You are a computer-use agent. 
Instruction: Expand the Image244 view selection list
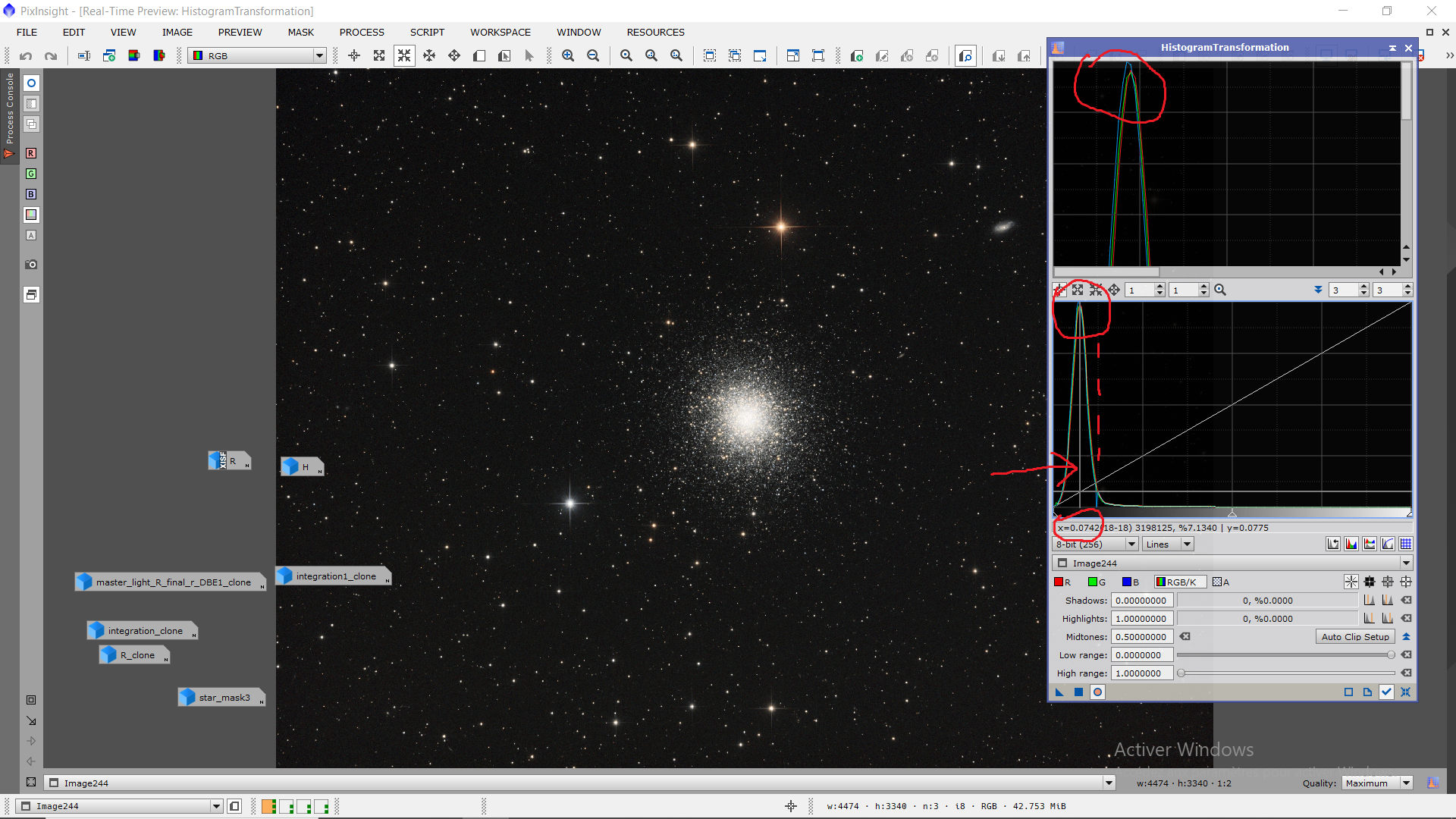coord(1406,563)
